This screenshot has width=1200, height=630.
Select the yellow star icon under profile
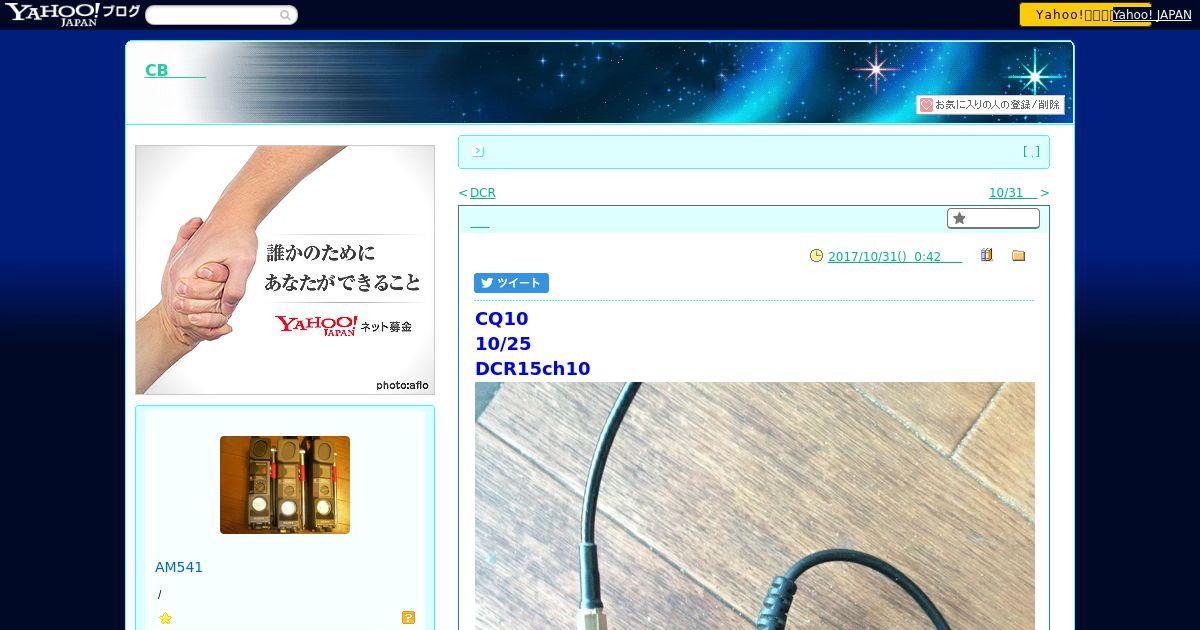click(166, 618)
